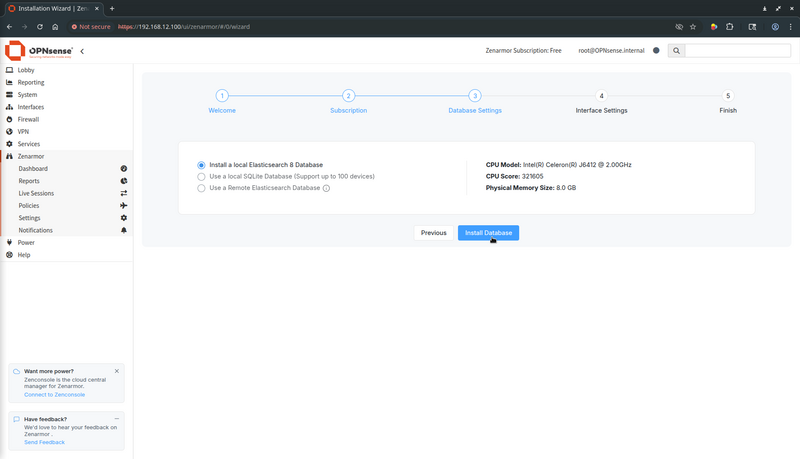Click the Notifications bell icon
The width and height of the screenshot is (800, 459).
tap(123, 230)
